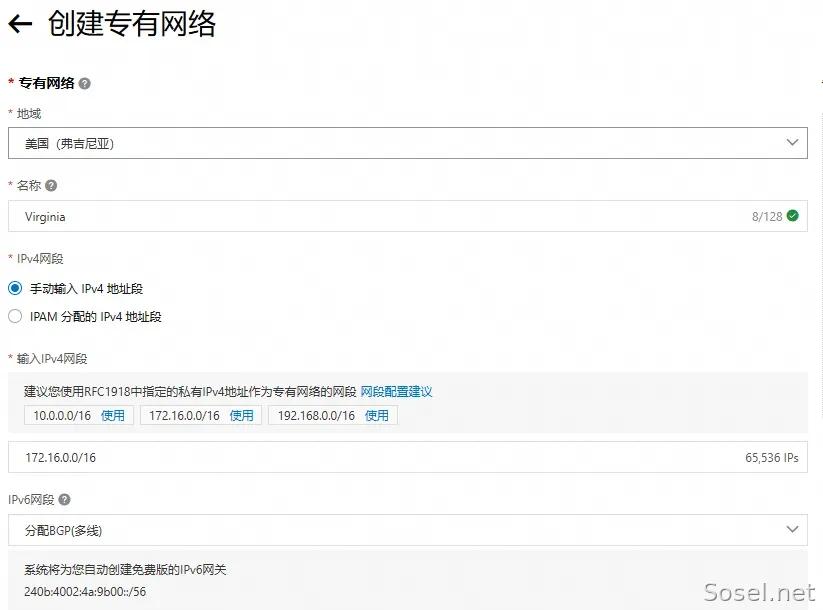
Task: Expand the IPv6网段 dropdown chevron
Action: (x=793, y=529)
